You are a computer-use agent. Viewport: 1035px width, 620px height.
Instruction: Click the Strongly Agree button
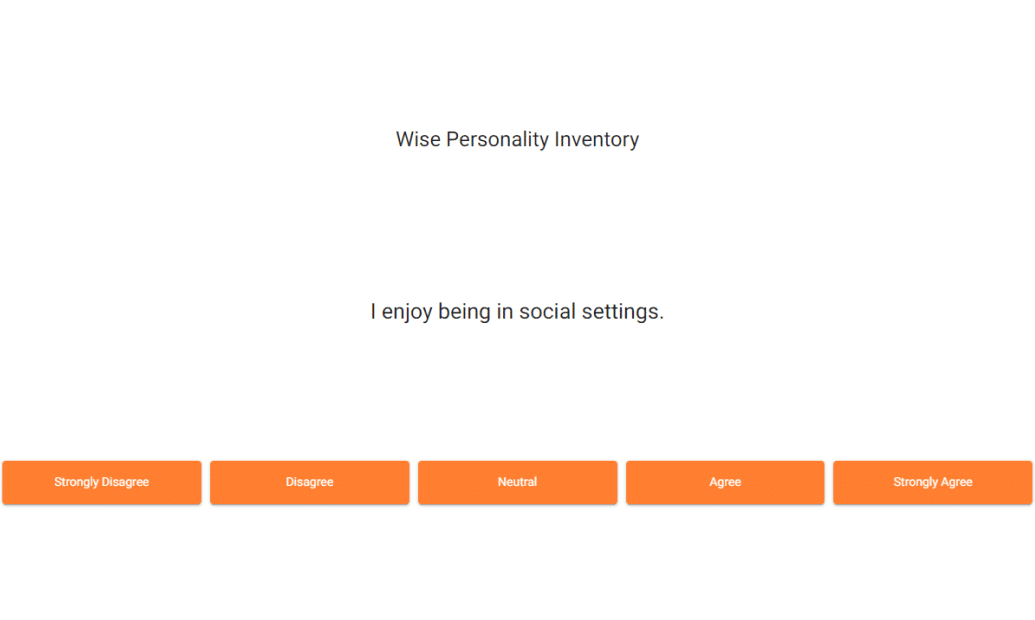tap(932, 482)
